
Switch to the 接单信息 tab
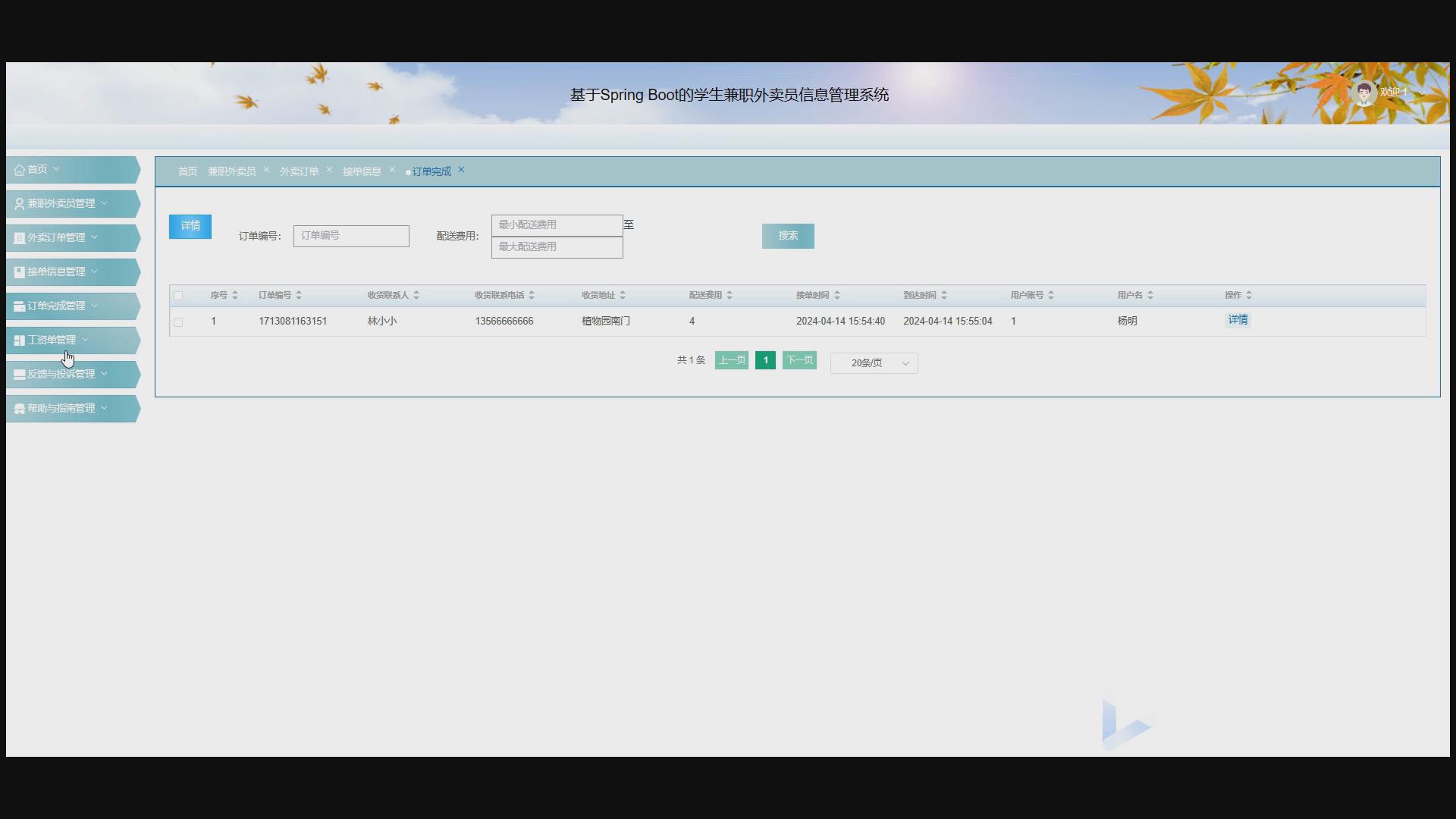coord(362,171)
